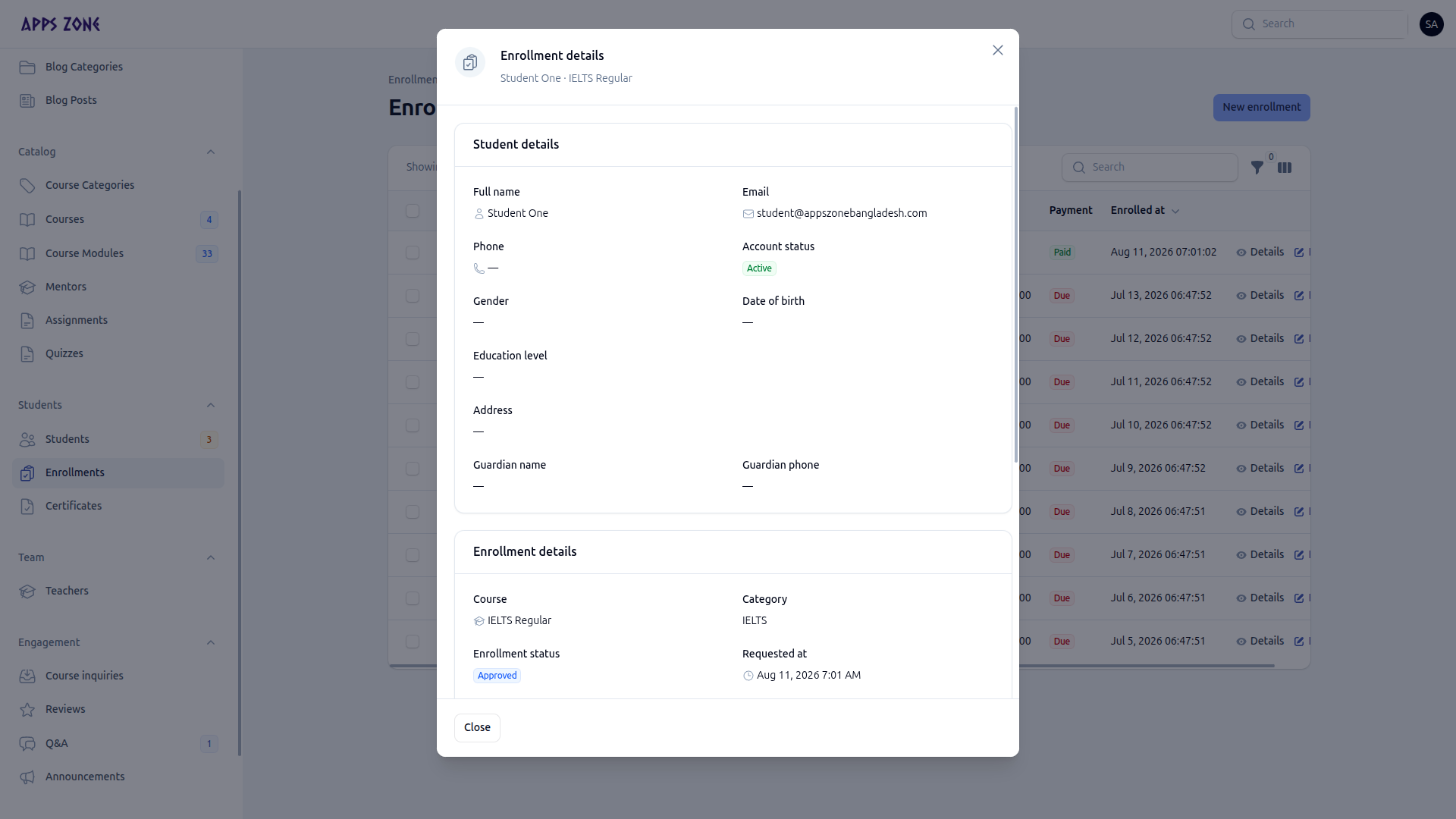Viewport: 1456px width, 819px height.
Task: Click the Payment column header
Action: coord(1071,210)
